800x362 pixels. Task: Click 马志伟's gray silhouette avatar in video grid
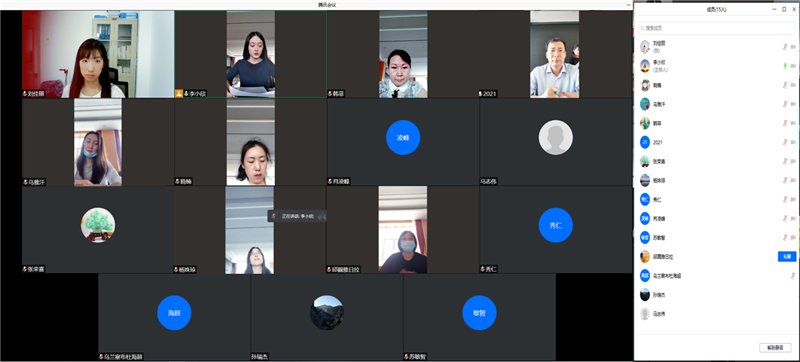[556, 137]
